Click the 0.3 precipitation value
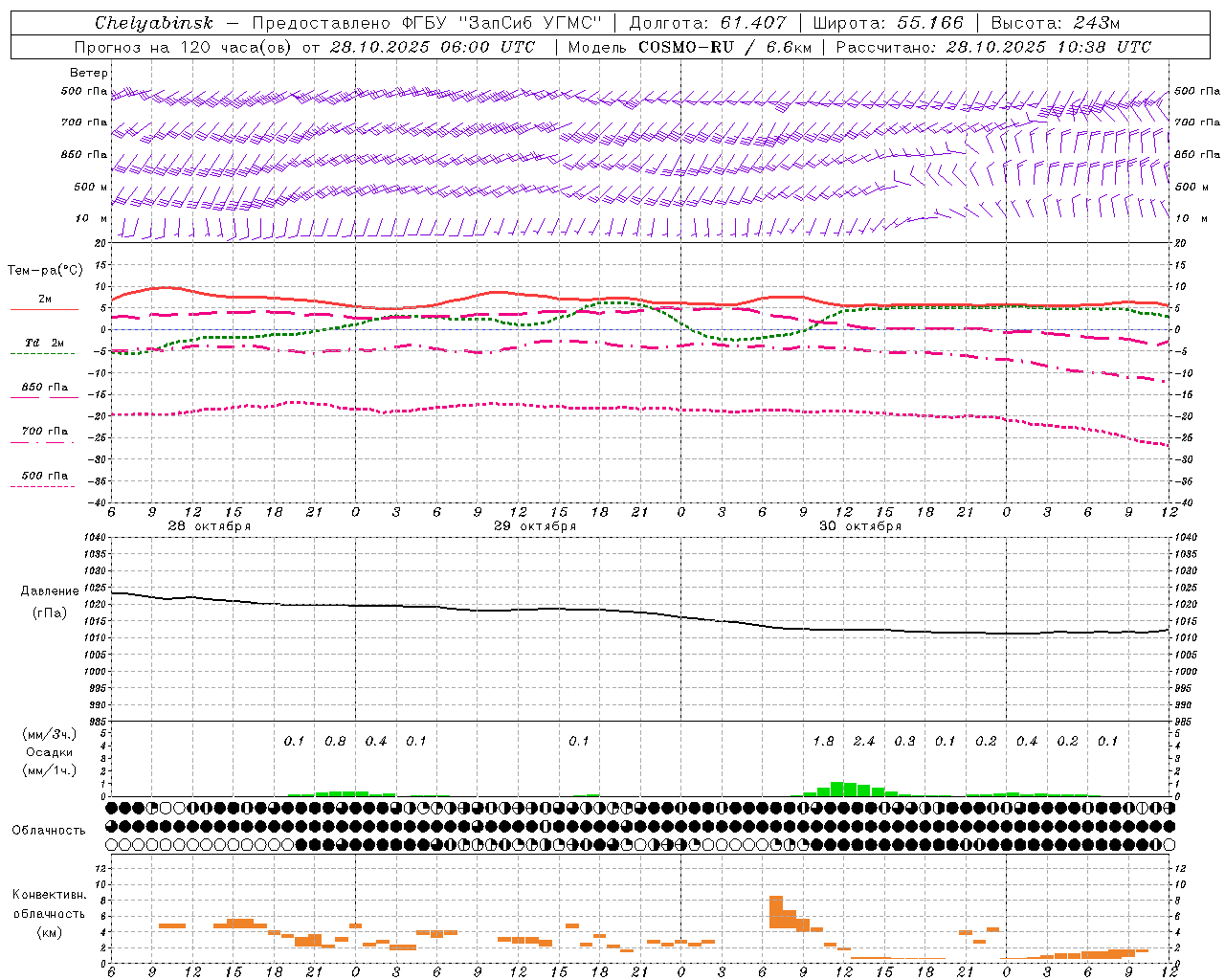Viewport: 1225px width, 980px height. (x=904, y=742)
